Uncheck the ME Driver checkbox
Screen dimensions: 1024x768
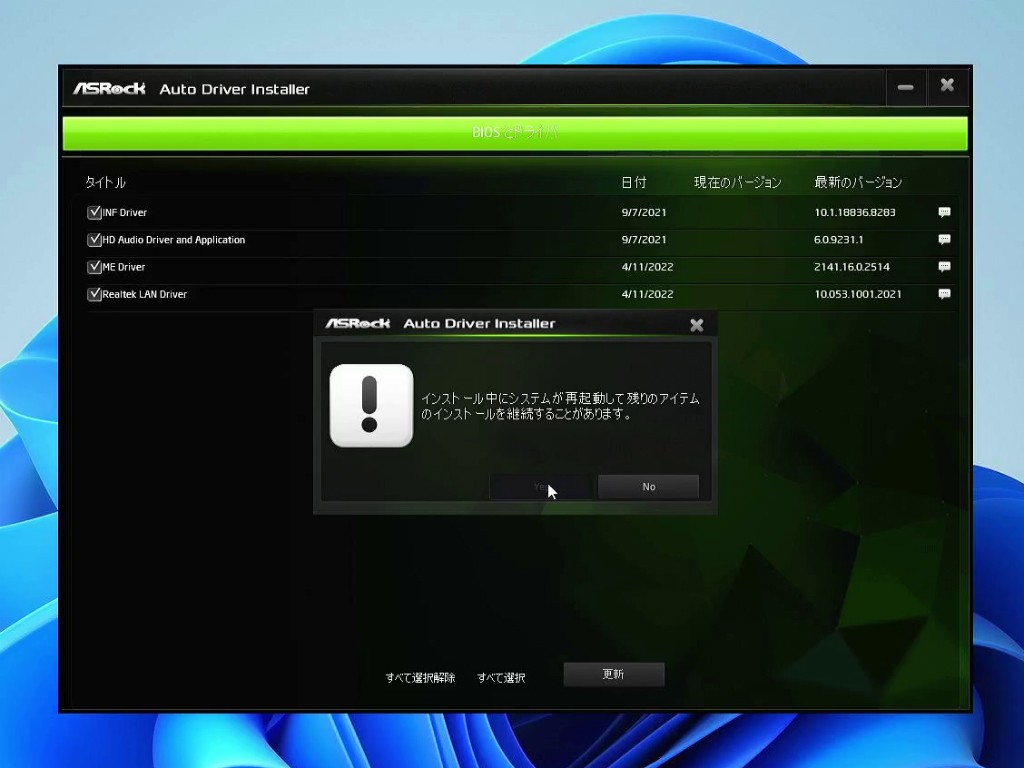[x=94, y=266]
